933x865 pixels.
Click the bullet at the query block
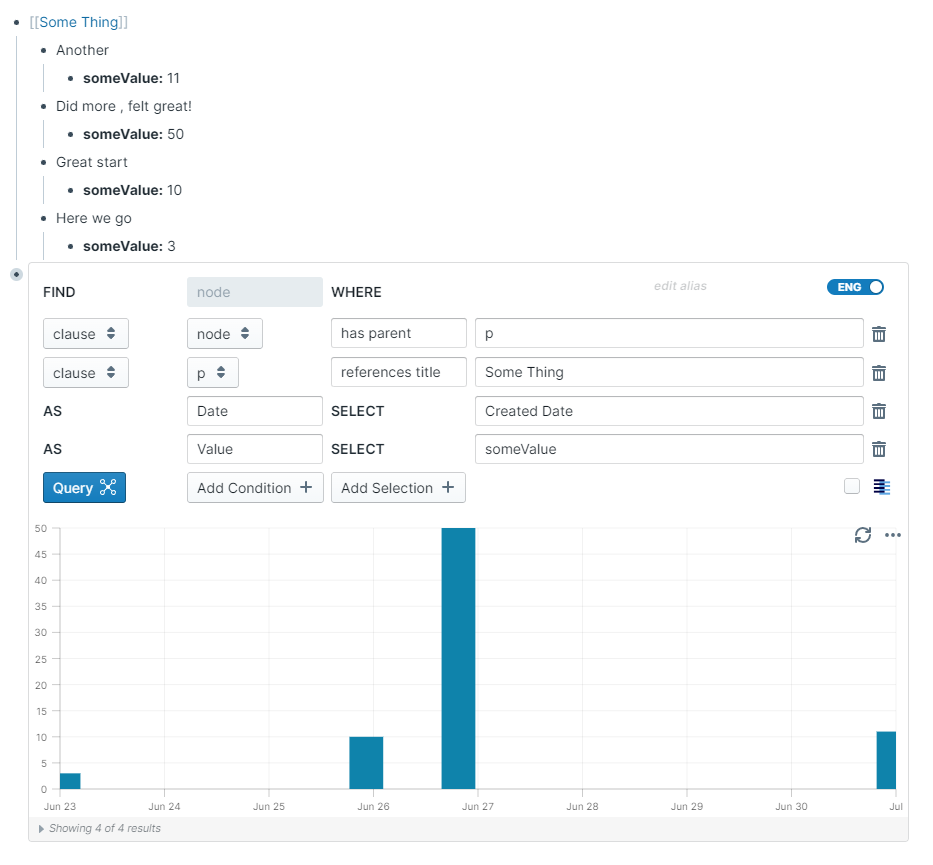[x=17, y=274]
